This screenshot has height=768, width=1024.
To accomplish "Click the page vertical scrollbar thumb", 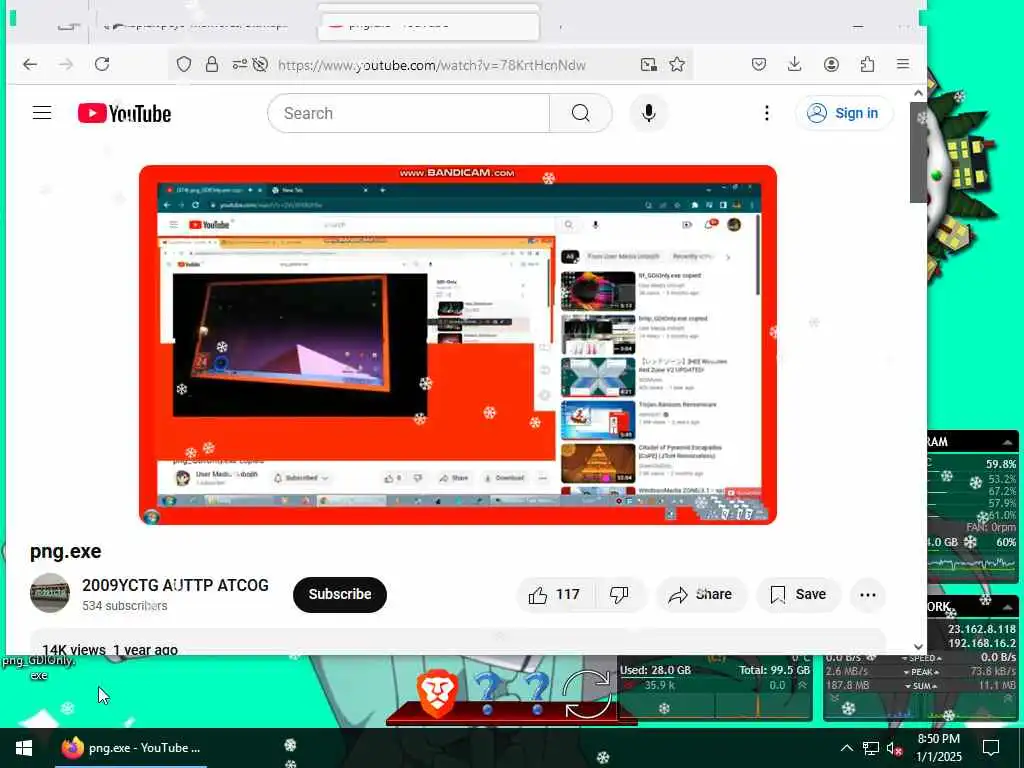I will [x=918, y=152].
